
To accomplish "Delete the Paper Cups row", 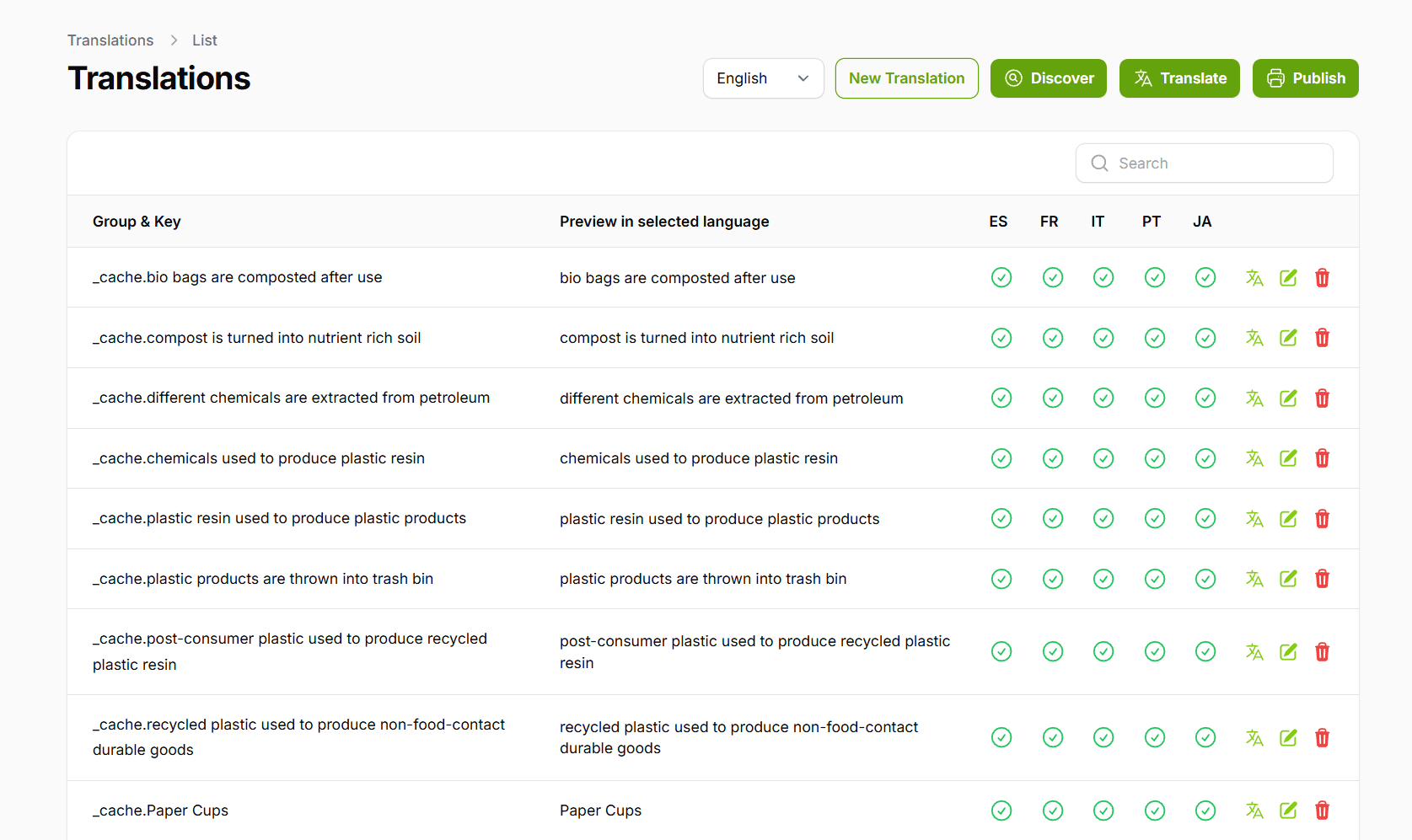I will 1322,811.
